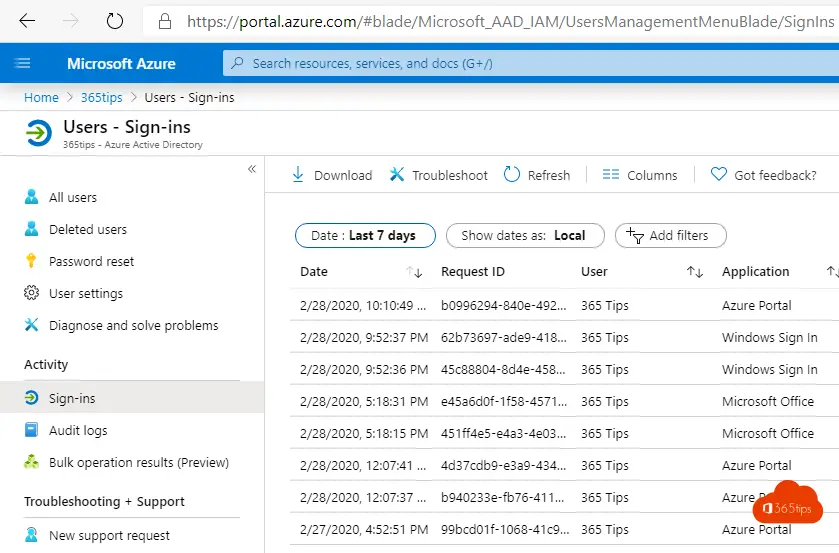Click the Got feedback heart icon

[x=719, y=174]
